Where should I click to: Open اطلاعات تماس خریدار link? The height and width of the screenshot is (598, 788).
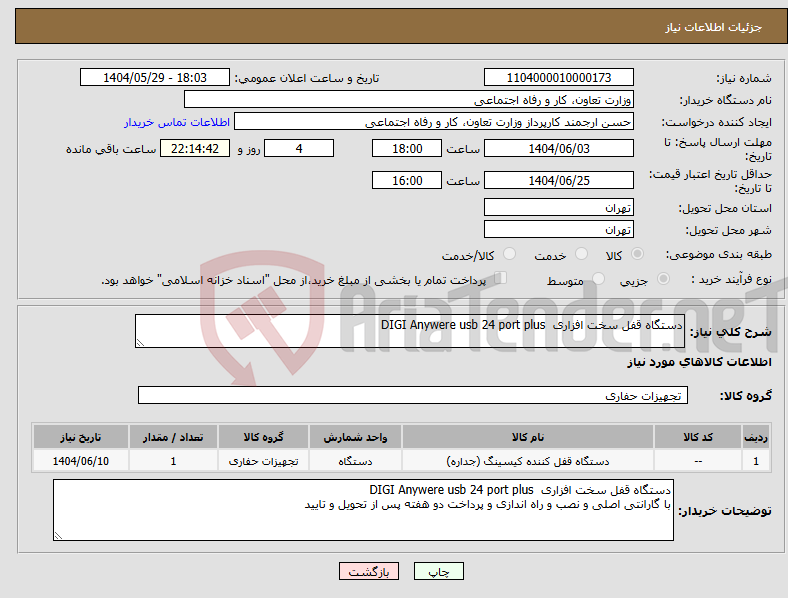pyautogui.click(x=177, y=122)
